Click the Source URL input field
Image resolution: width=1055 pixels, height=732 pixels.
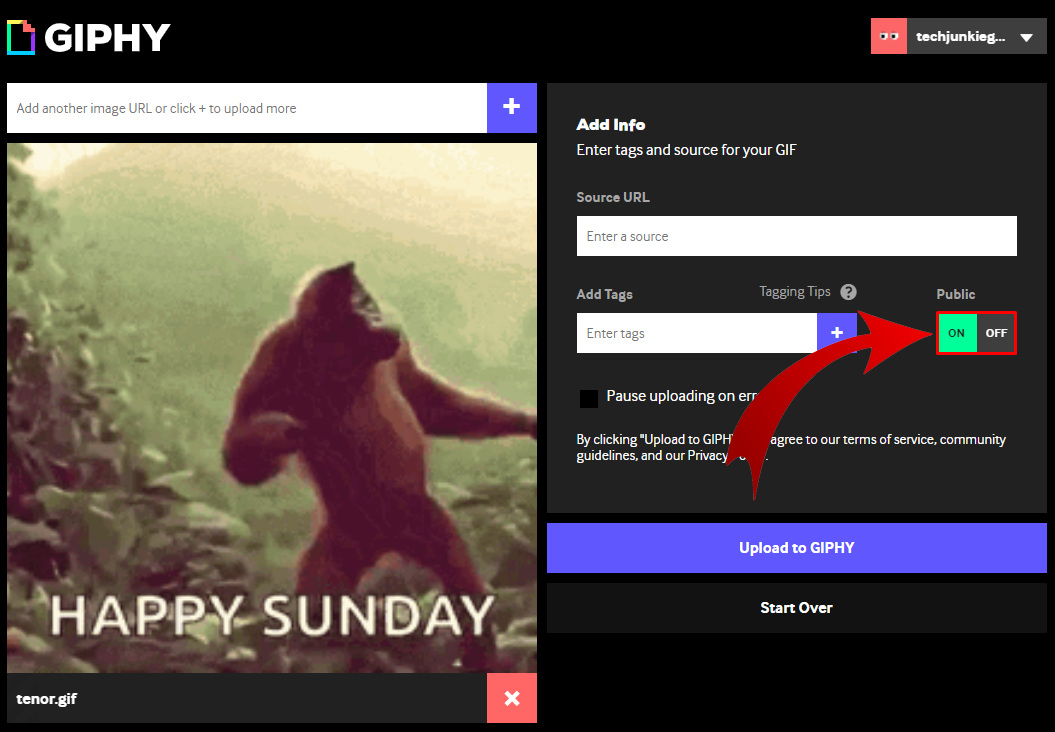pos(797,236)
